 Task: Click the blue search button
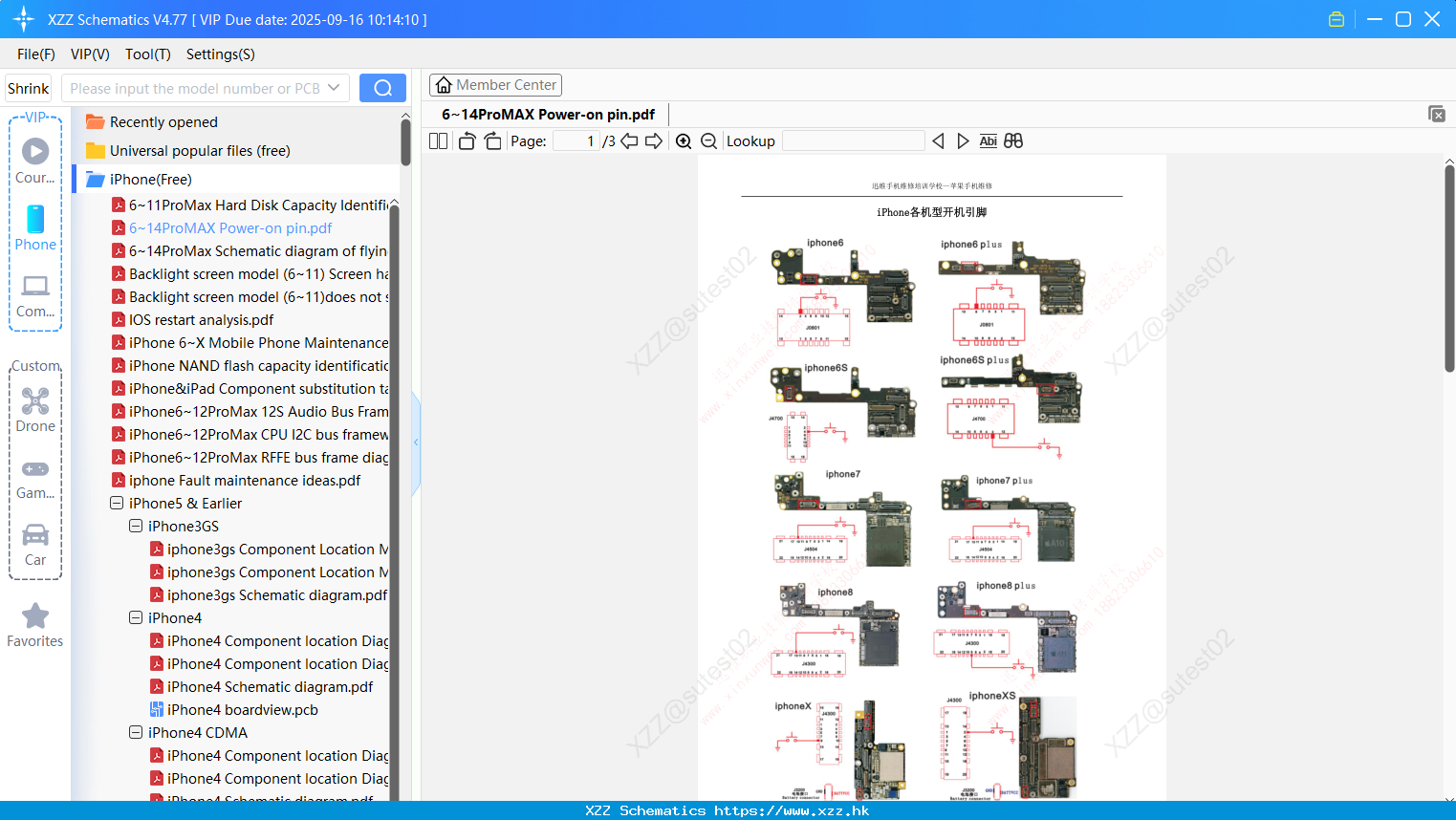[x=382, y=88]
